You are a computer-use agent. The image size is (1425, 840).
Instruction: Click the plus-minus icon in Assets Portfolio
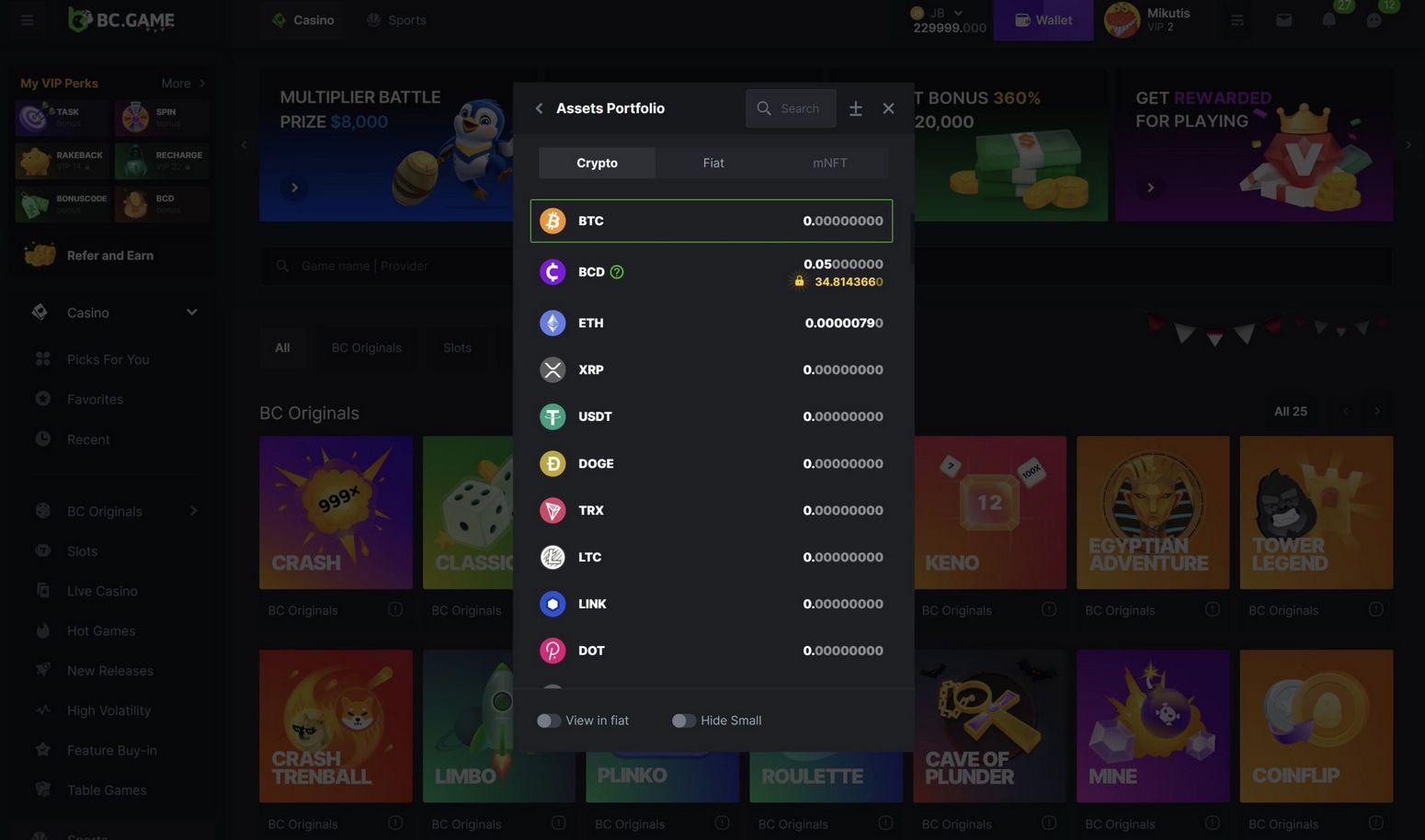855,108
